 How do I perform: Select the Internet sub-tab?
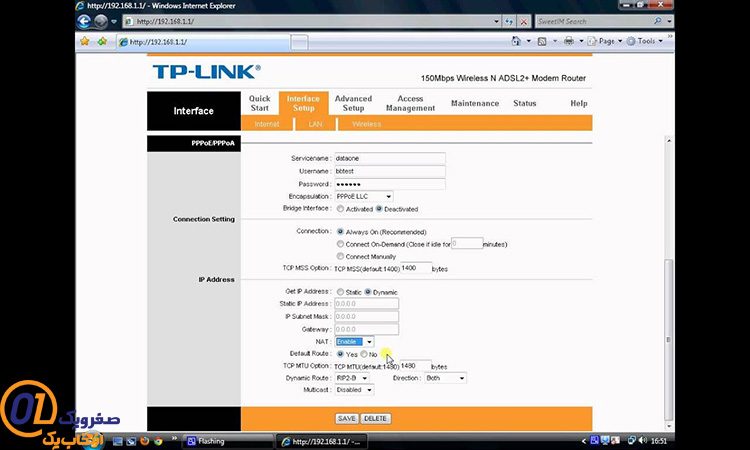click(x=266, y=124)
